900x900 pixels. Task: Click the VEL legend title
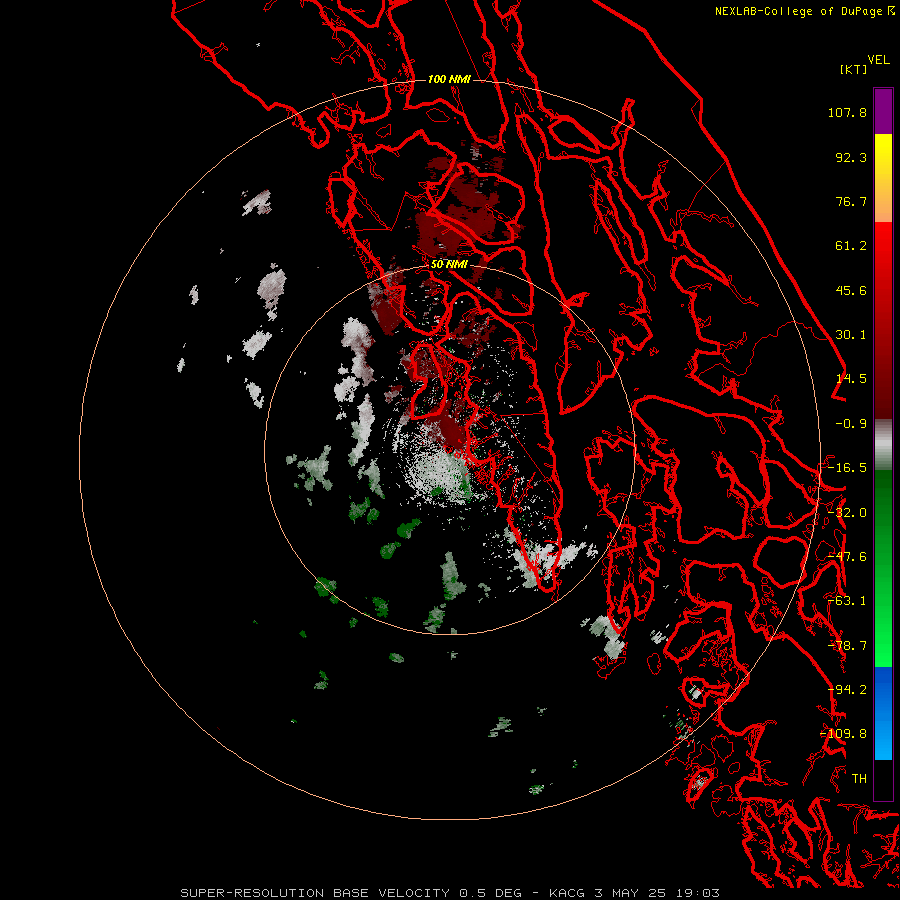click(879, 60)
